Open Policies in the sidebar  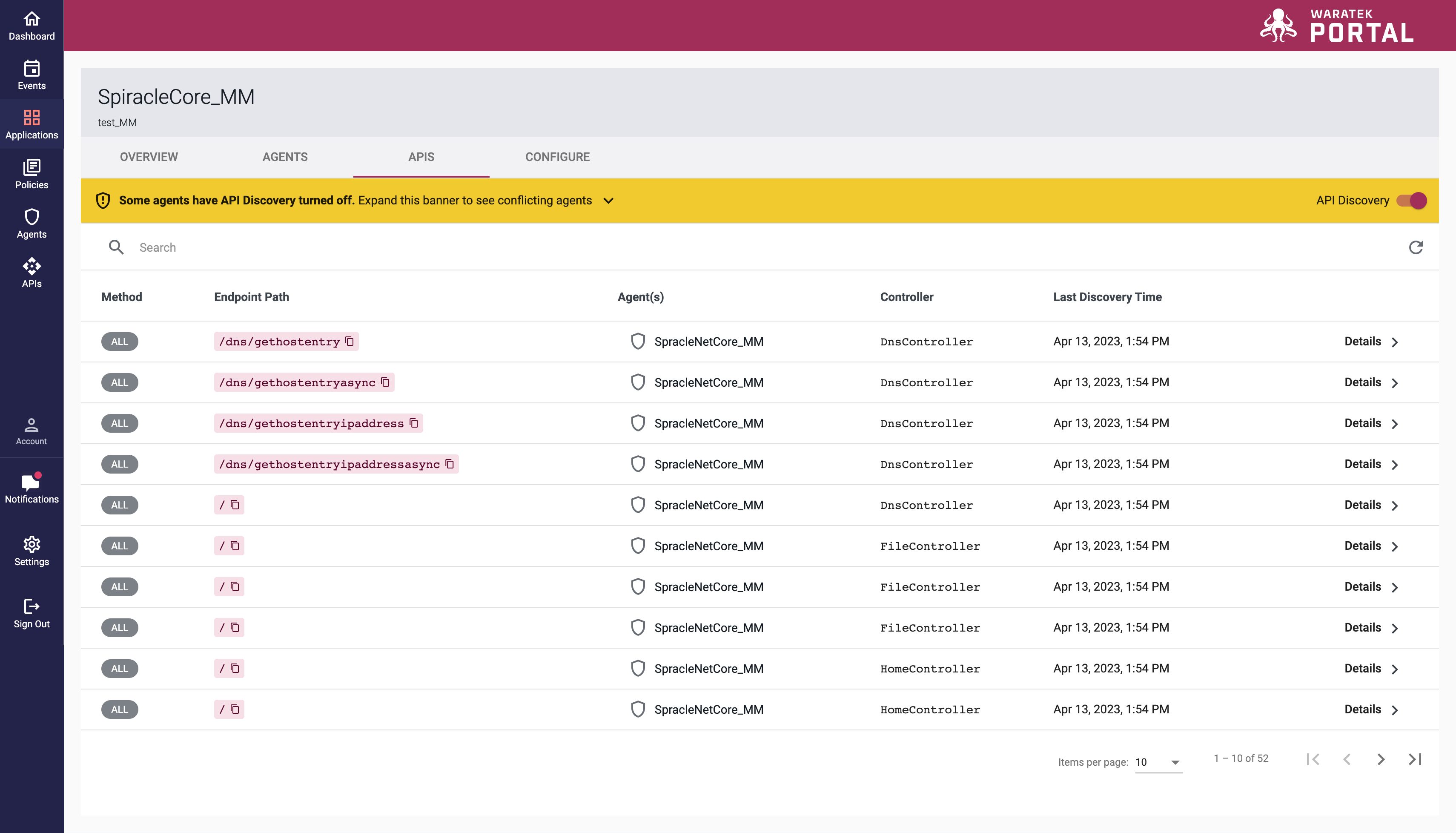pos(32,174)
